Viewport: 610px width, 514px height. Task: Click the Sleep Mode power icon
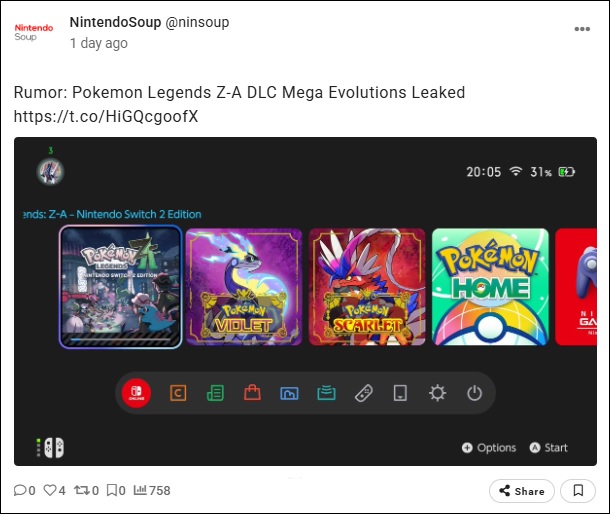pos(474,393)
